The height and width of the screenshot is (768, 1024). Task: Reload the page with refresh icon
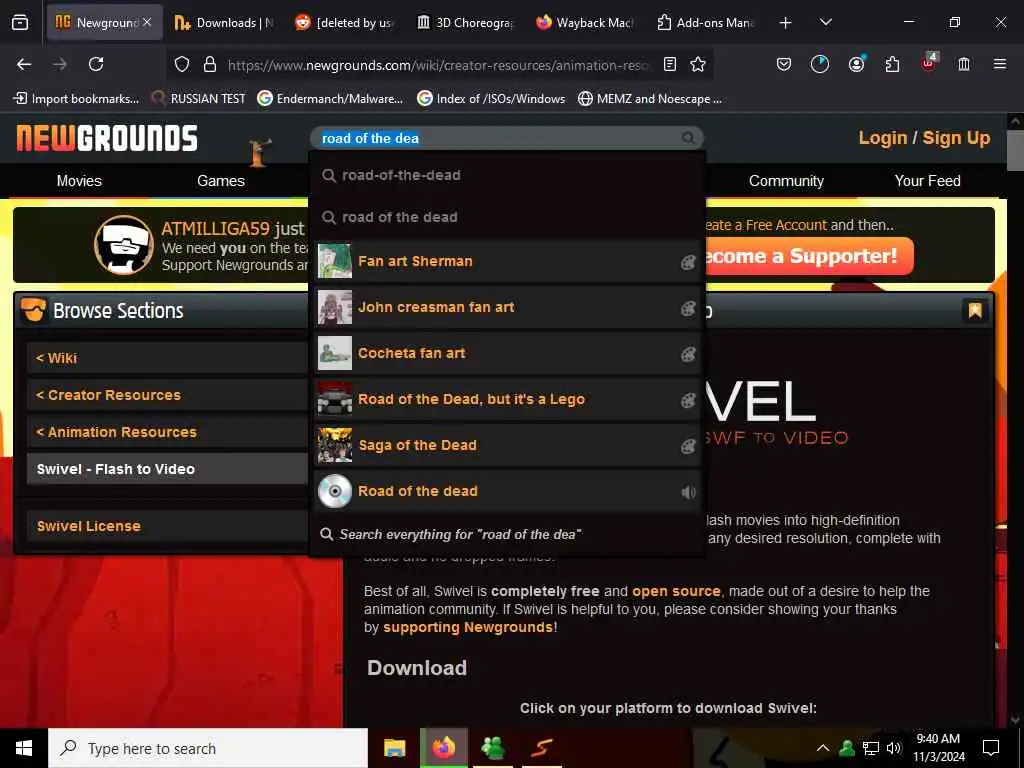click(x=96, y=64)
